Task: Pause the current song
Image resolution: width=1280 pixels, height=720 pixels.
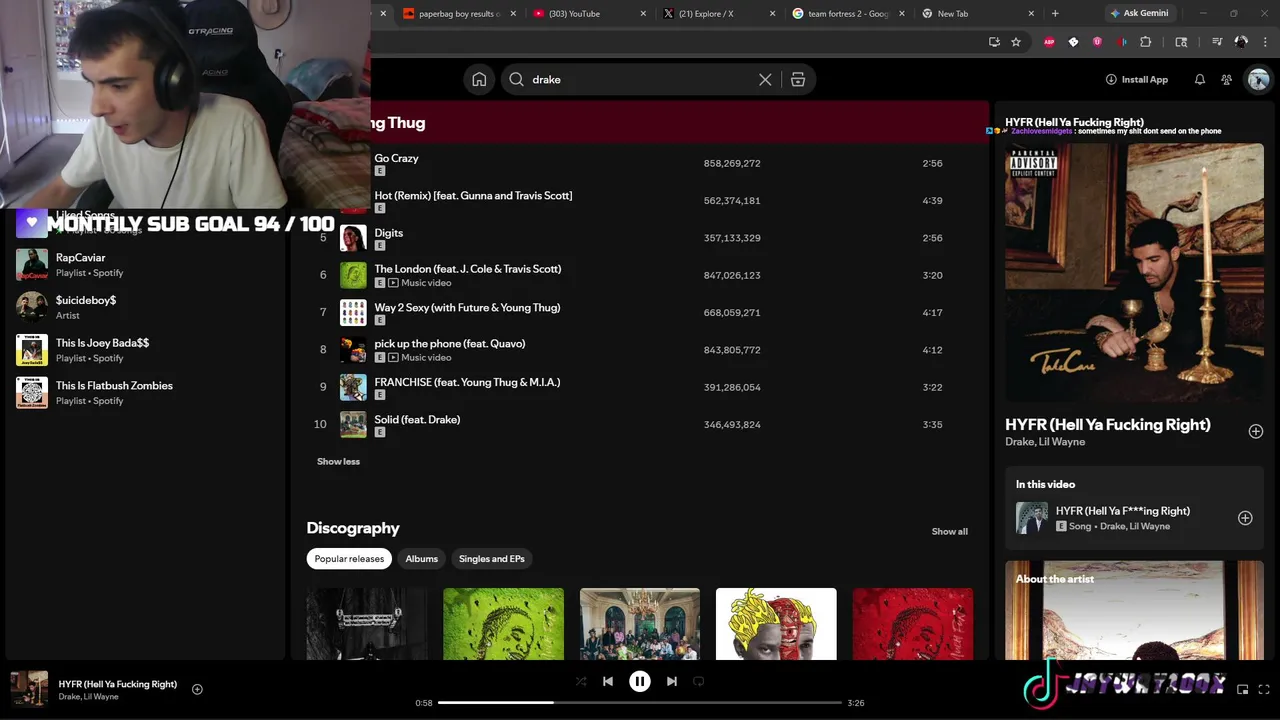Action: (640, 681)
